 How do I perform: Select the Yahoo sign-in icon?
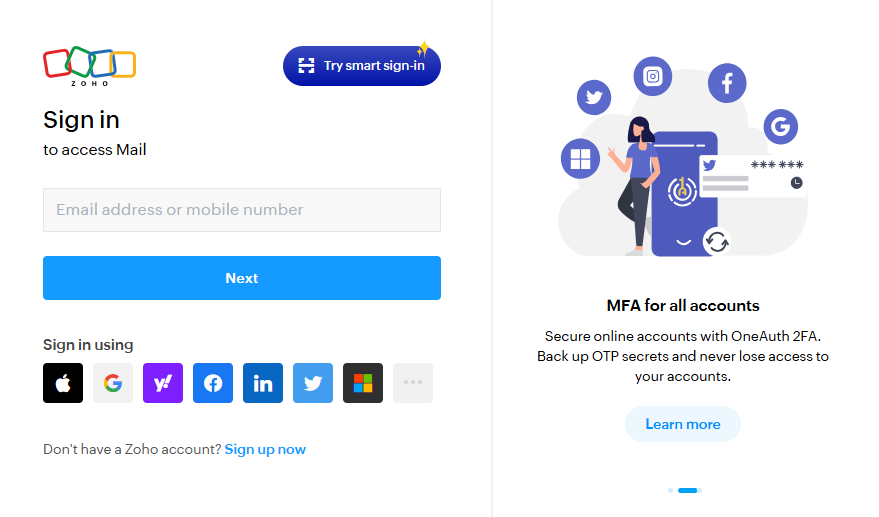(x=163, y=383)
